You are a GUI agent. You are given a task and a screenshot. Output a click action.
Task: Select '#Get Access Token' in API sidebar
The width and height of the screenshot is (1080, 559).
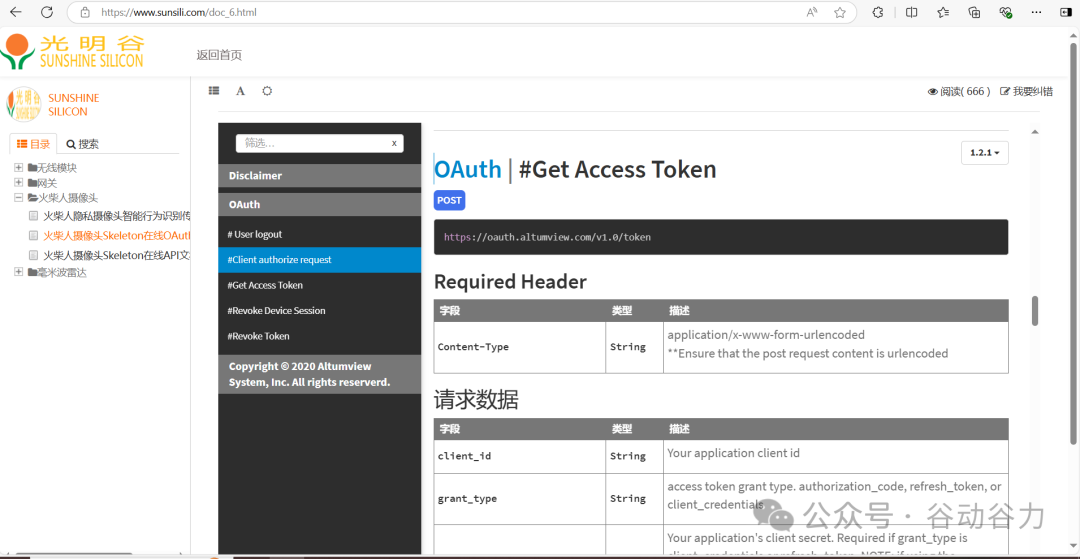pyautogui.click(x=265, y=285)
